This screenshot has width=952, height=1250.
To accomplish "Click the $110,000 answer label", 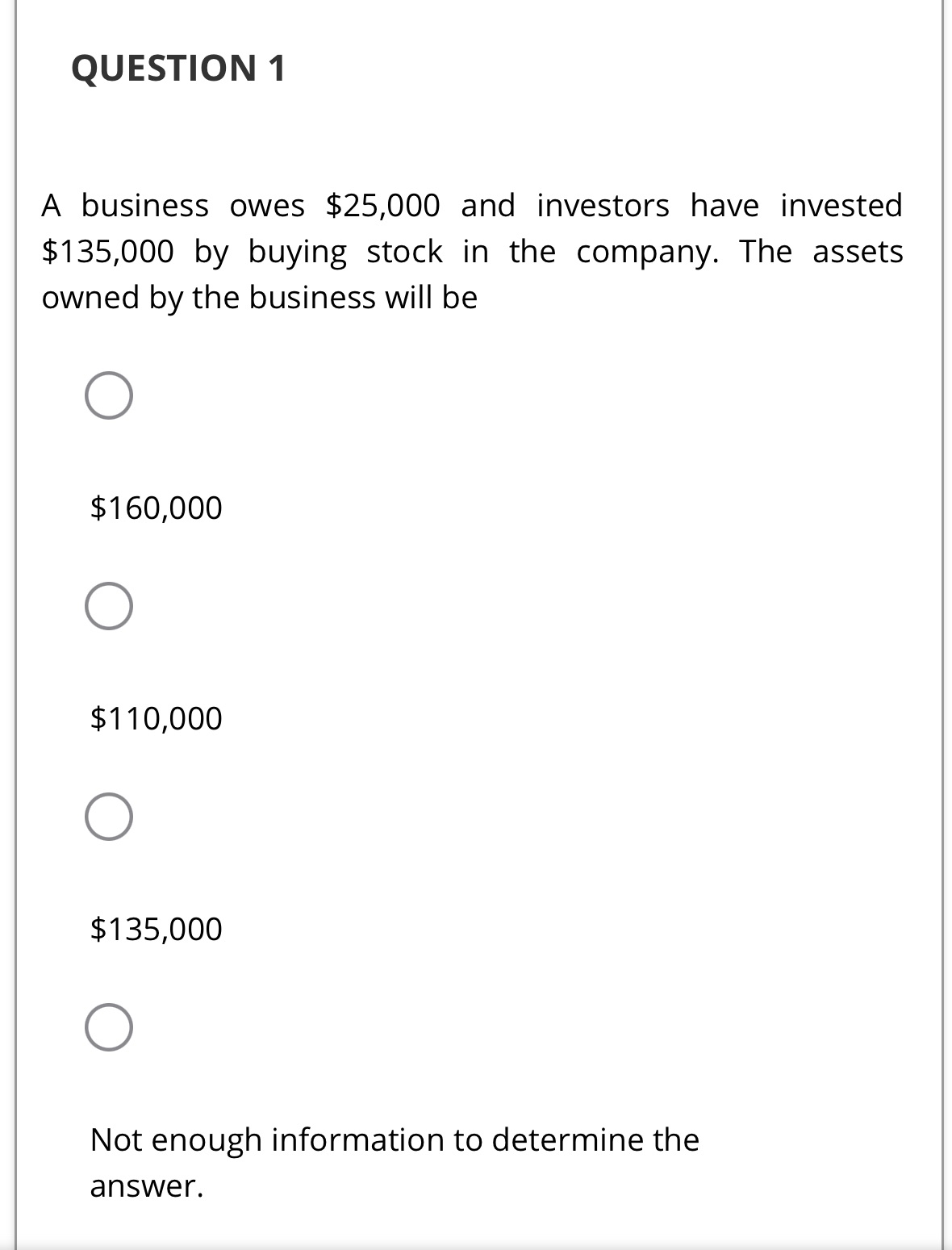I will (157, 717).
